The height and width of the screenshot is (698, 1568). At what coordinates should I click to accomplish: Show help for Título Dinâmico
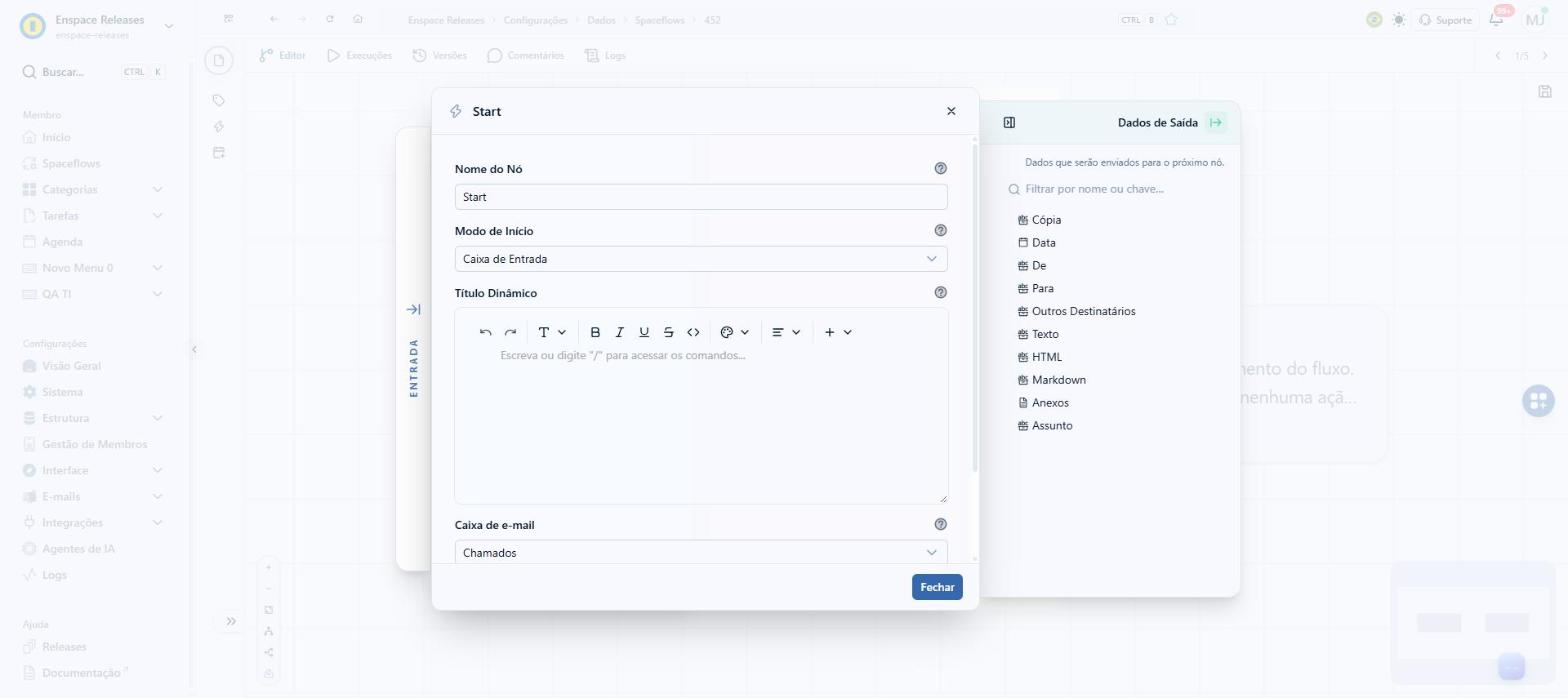940,293
